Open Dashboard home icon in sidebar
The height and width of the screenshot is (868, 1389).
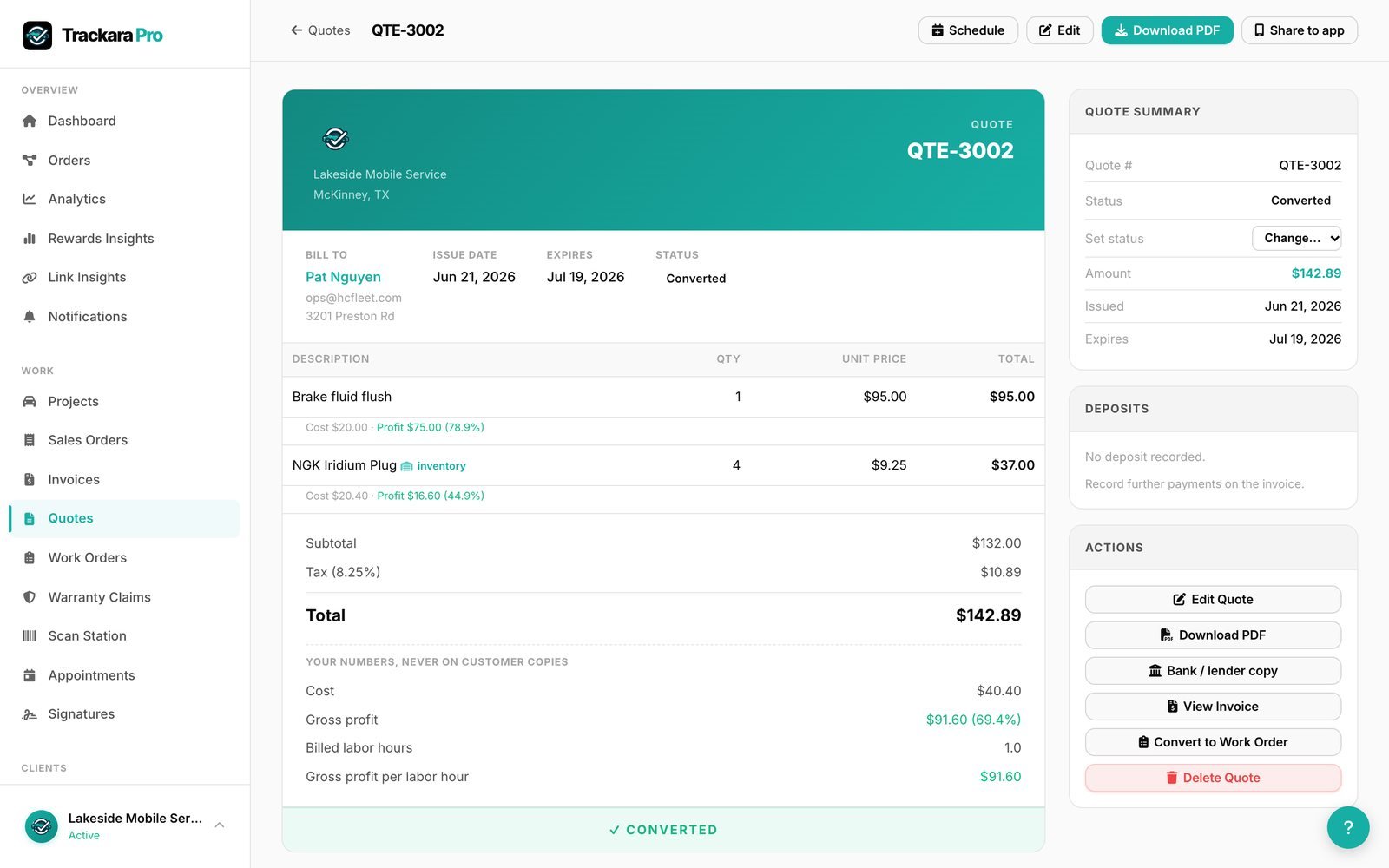point(30,121)
